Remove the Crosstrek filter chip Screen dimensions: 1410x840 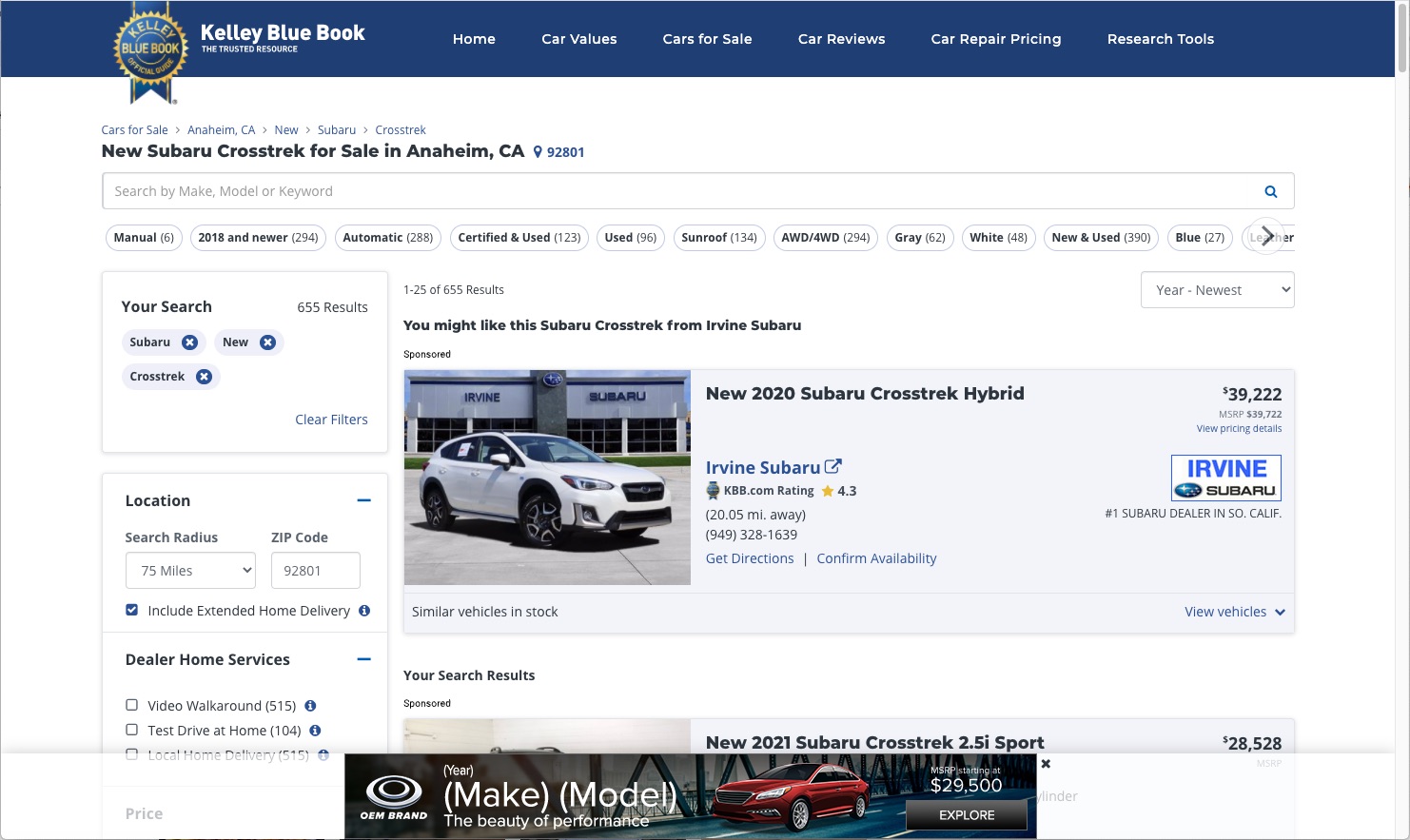click(204, 377)
